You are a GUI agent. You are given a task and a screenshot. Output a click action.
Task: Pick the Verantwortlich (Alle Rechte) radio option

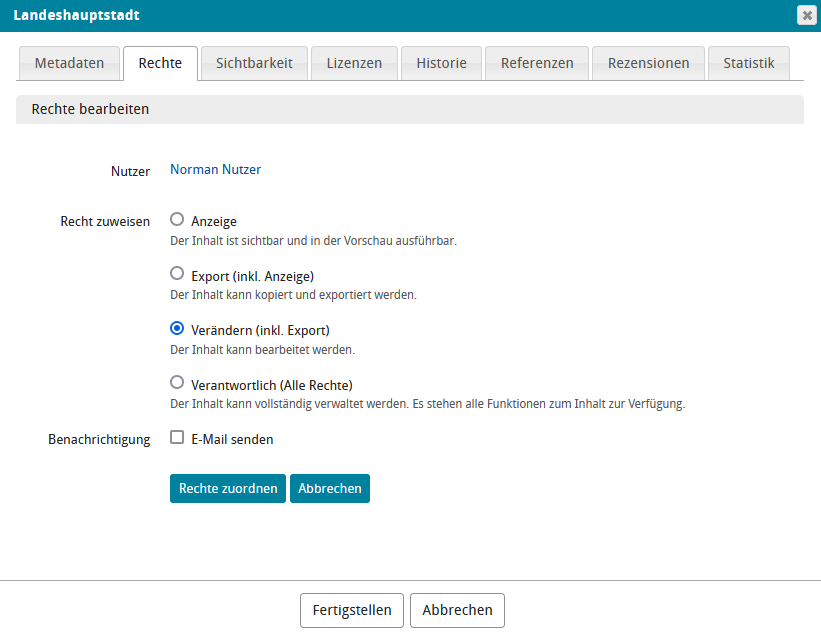pyautogui.click(x=177, y=382)
